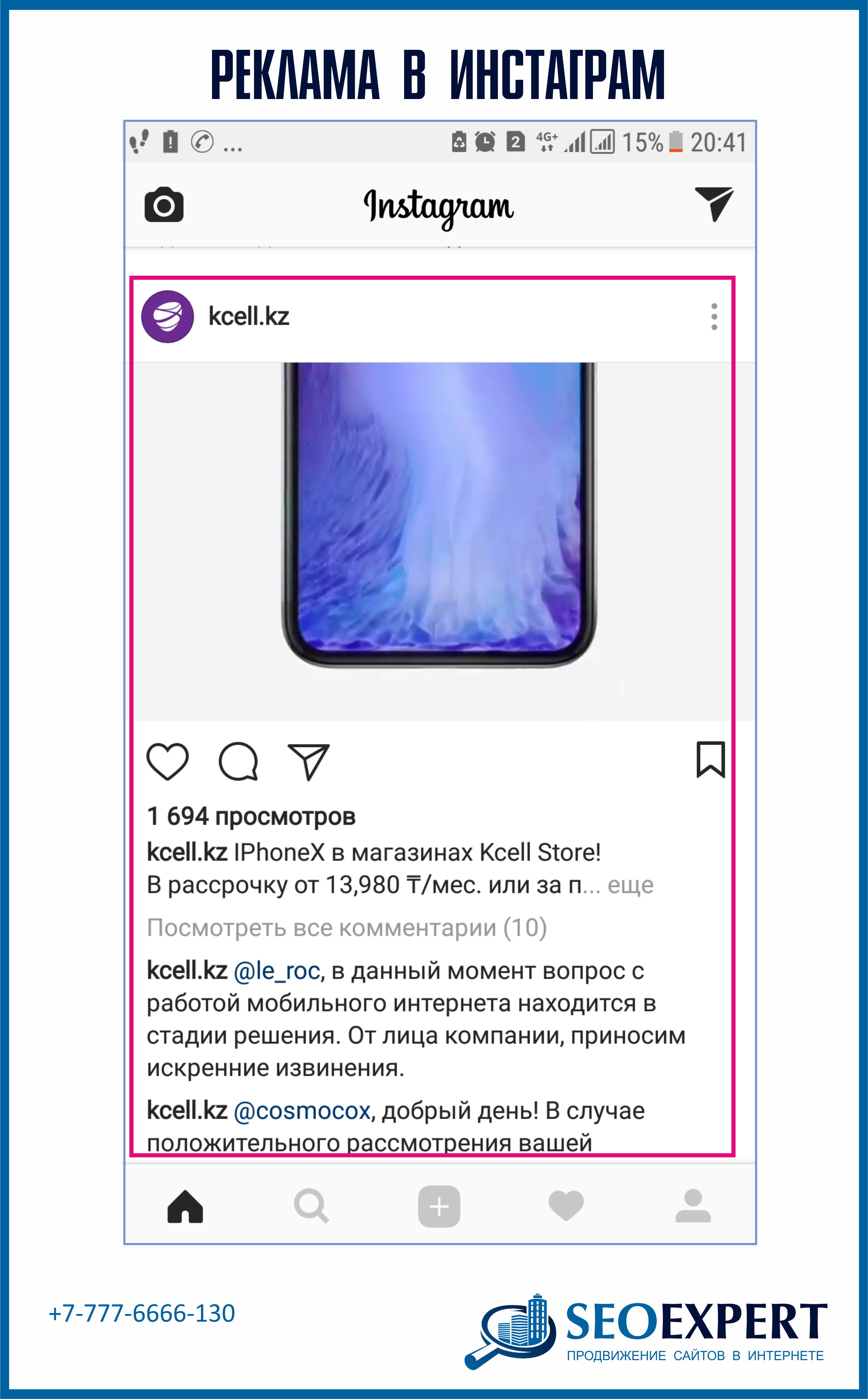
Task: Tap the iPhone X video post
Action: tap(439, 541)
